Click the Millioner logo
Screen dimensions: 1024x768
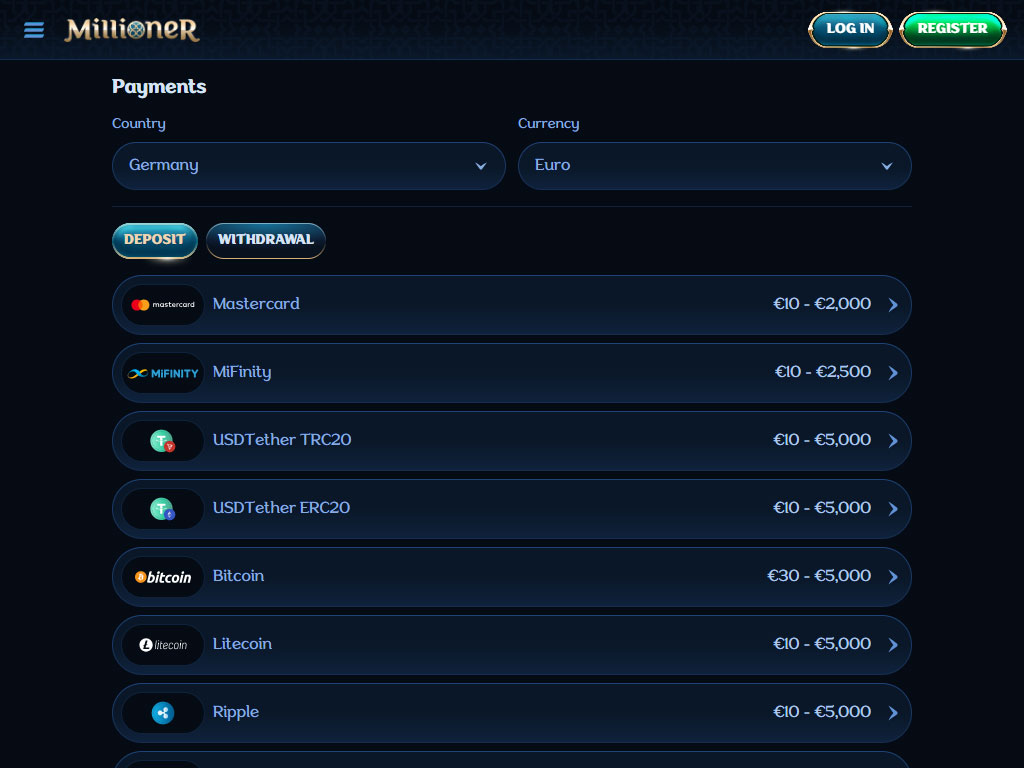tap(132, 30)
